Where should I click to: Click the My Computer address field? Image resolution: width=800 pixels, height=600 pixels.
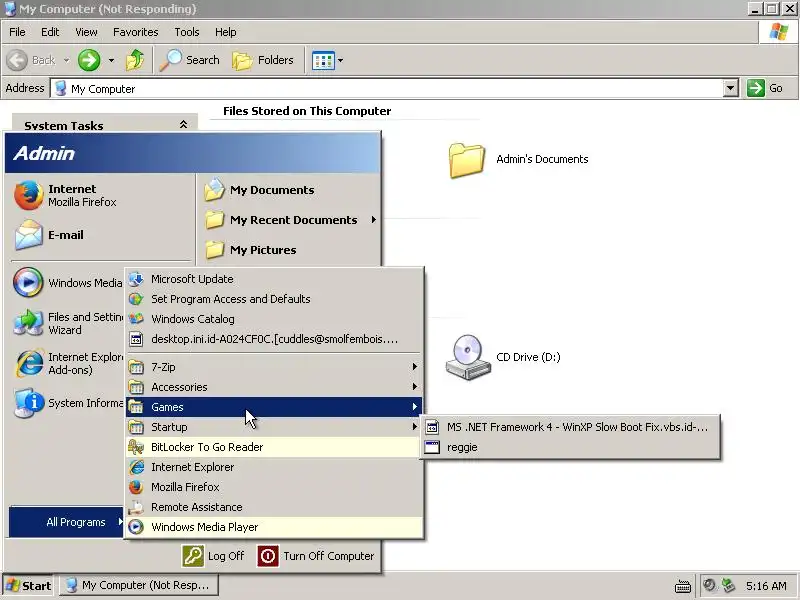pos(386,88)
